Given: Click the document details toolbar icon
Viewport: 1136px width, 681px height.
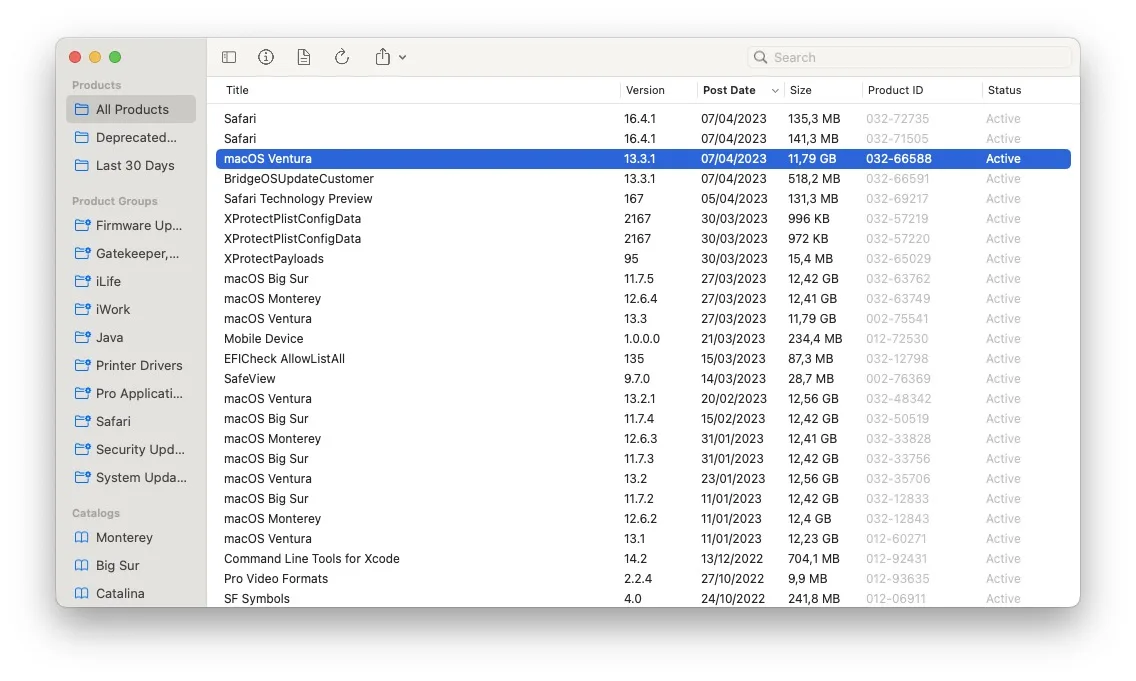Looking at the screenshot, I should [x=304, y=57].
